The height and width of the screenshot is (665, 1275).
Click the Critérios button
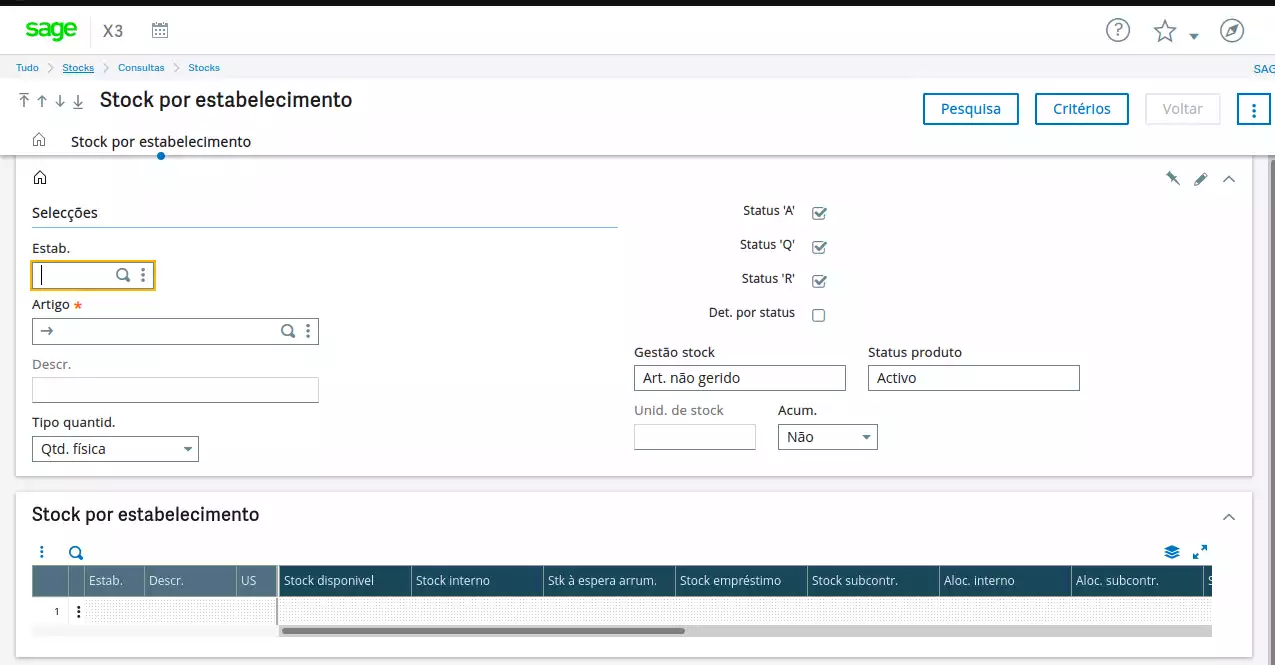tap(1081, 109)
